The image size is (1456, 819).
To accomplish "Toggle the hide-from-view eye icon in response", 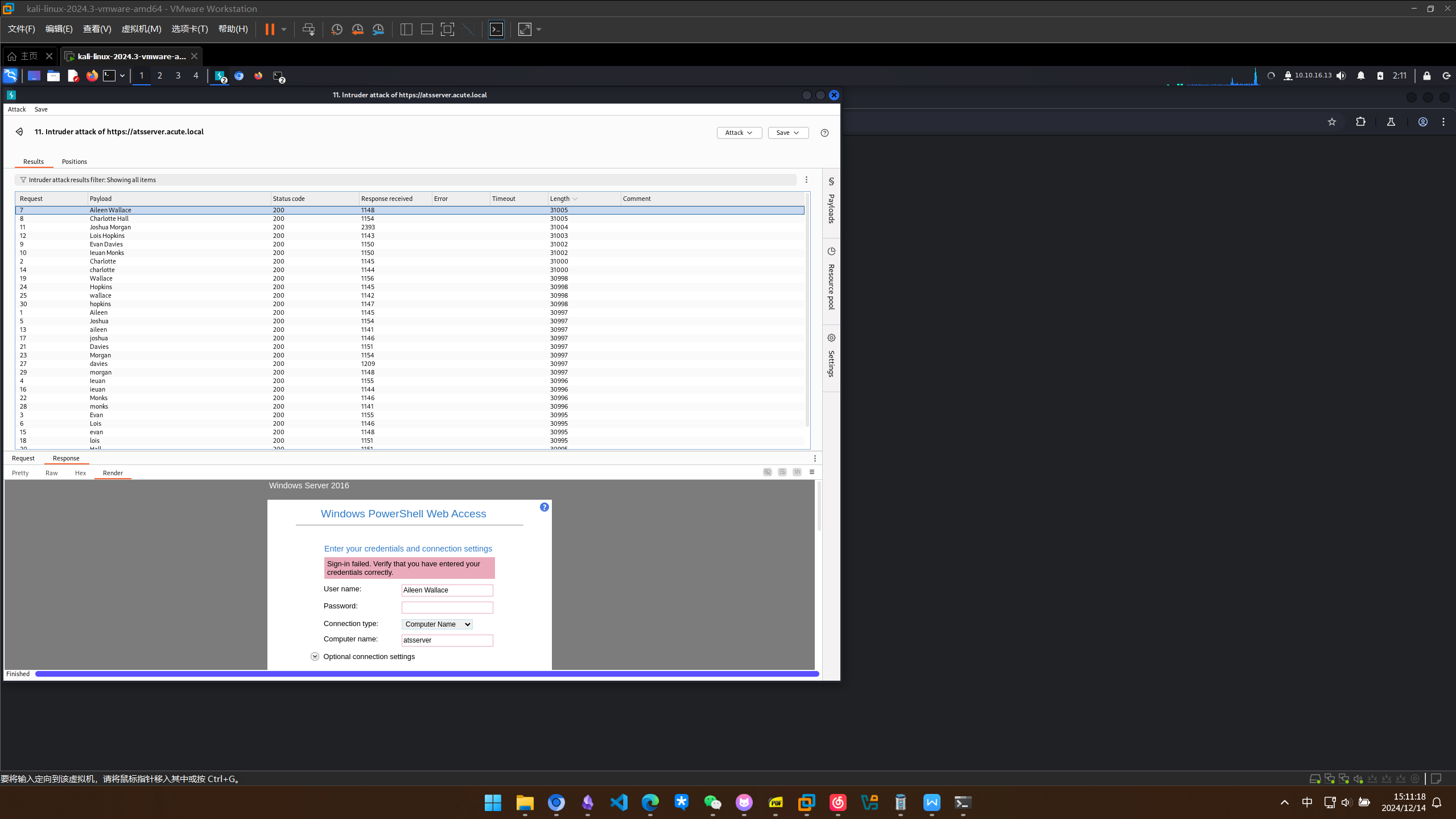I will 768,472.
